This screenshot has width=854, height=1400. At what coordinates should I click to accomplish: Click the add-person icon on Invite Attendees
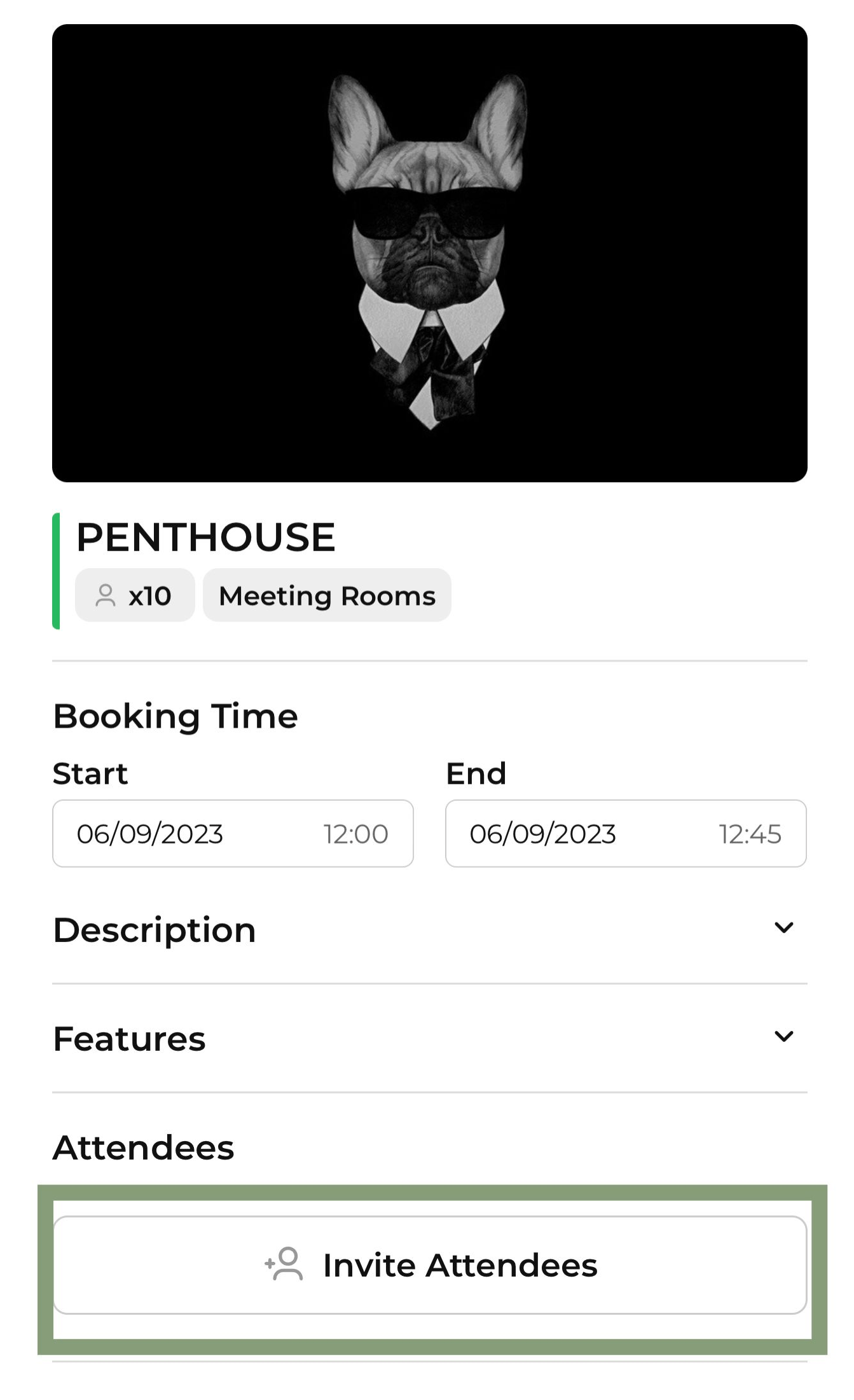click(284, 1263)
